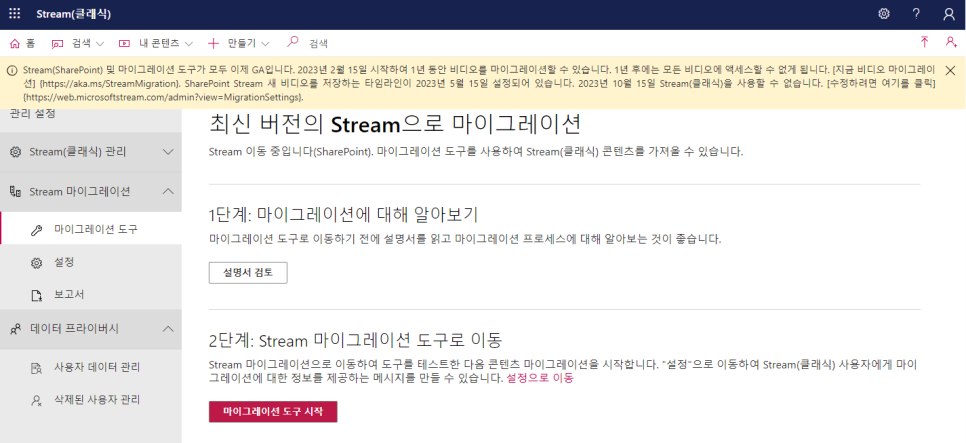
Task: Click the upload arrow icon
Action: 924,42
